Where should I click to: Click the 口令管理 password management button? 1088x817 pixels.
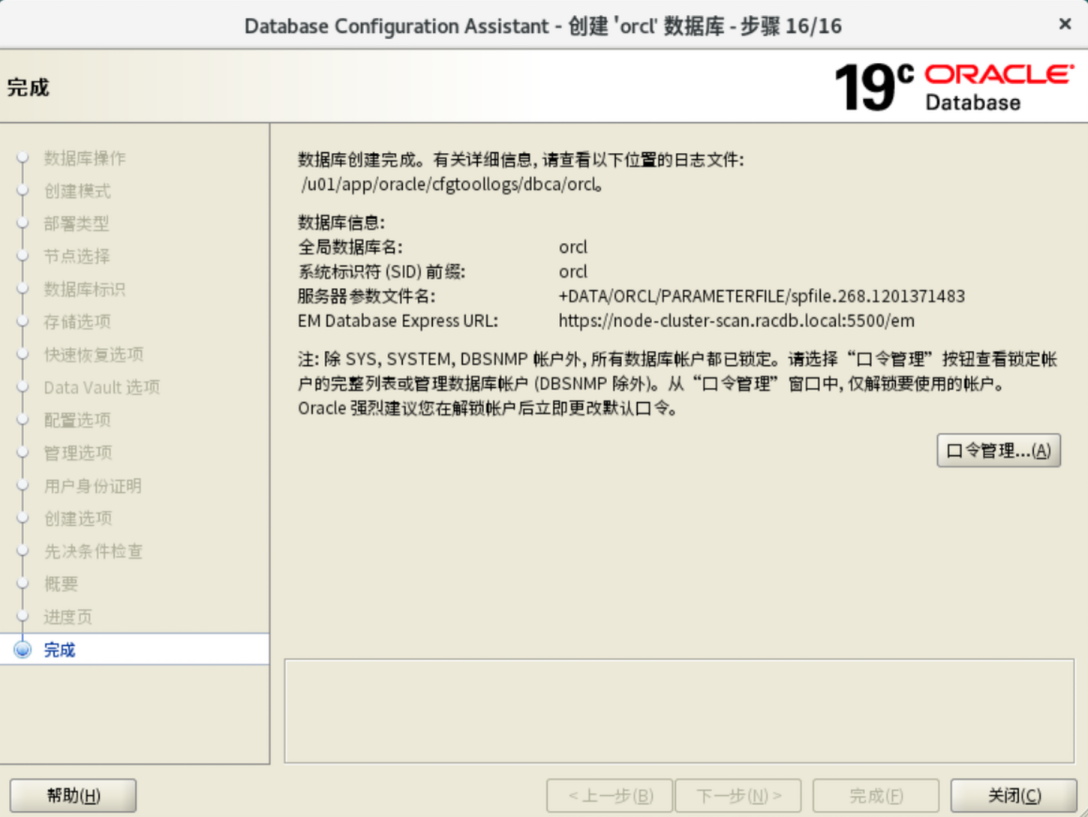(998, 451)
